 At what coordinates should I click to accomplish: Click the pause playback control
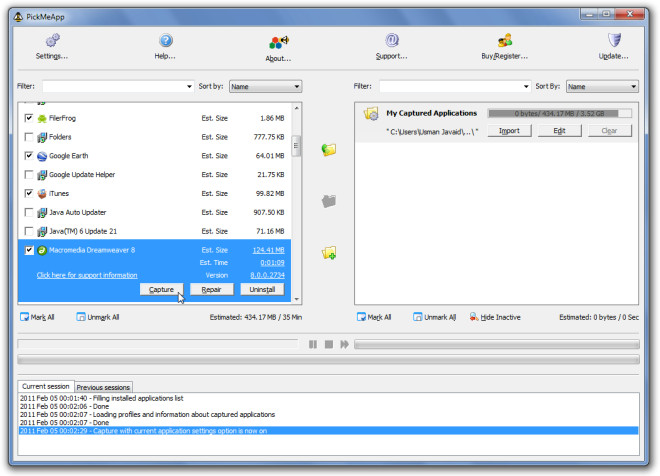point(313,344)
